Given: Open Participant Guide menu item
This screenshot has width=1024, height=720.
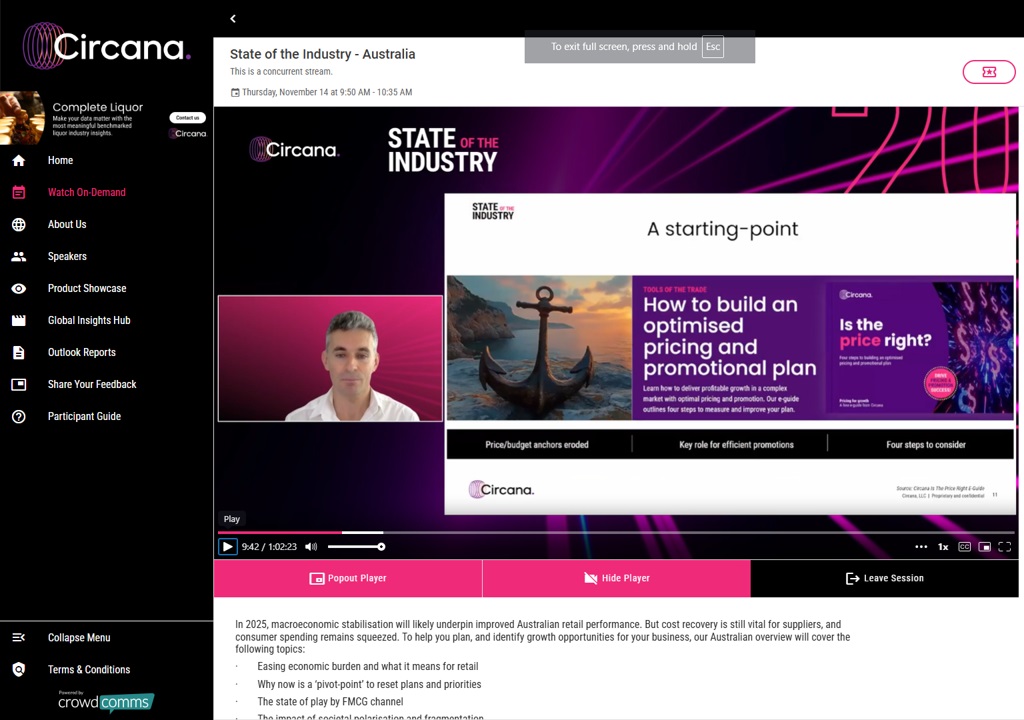Looking at the screenshot, I should (84, 416).
